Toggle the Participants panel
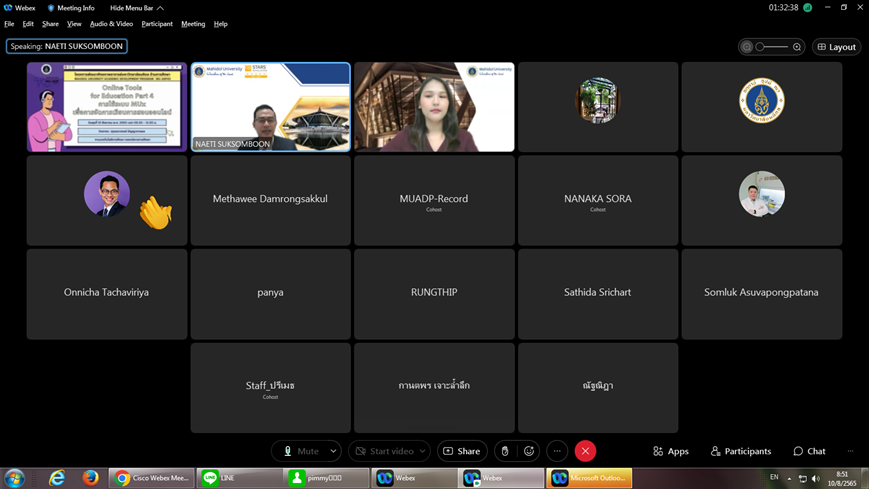 tap(740, 451)
